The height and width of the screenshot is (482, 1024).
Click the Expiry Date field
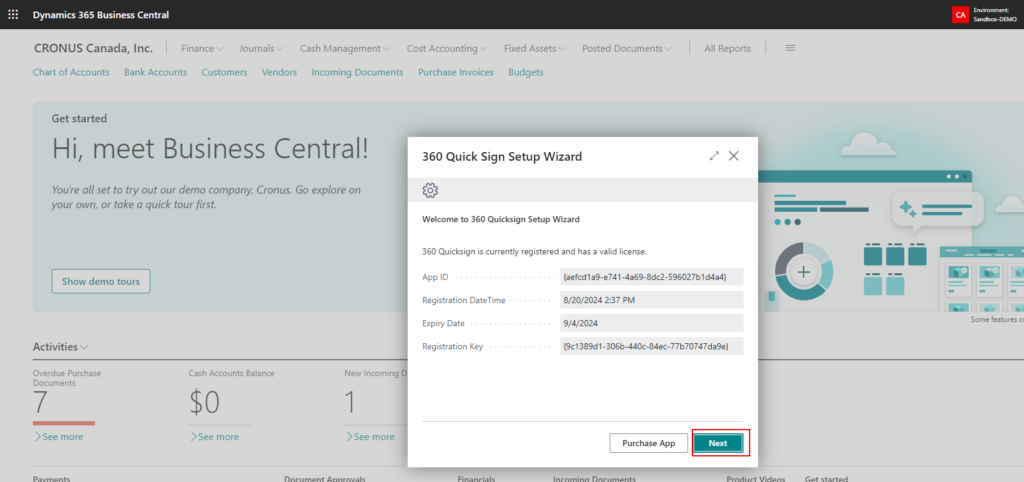(652, 323)
